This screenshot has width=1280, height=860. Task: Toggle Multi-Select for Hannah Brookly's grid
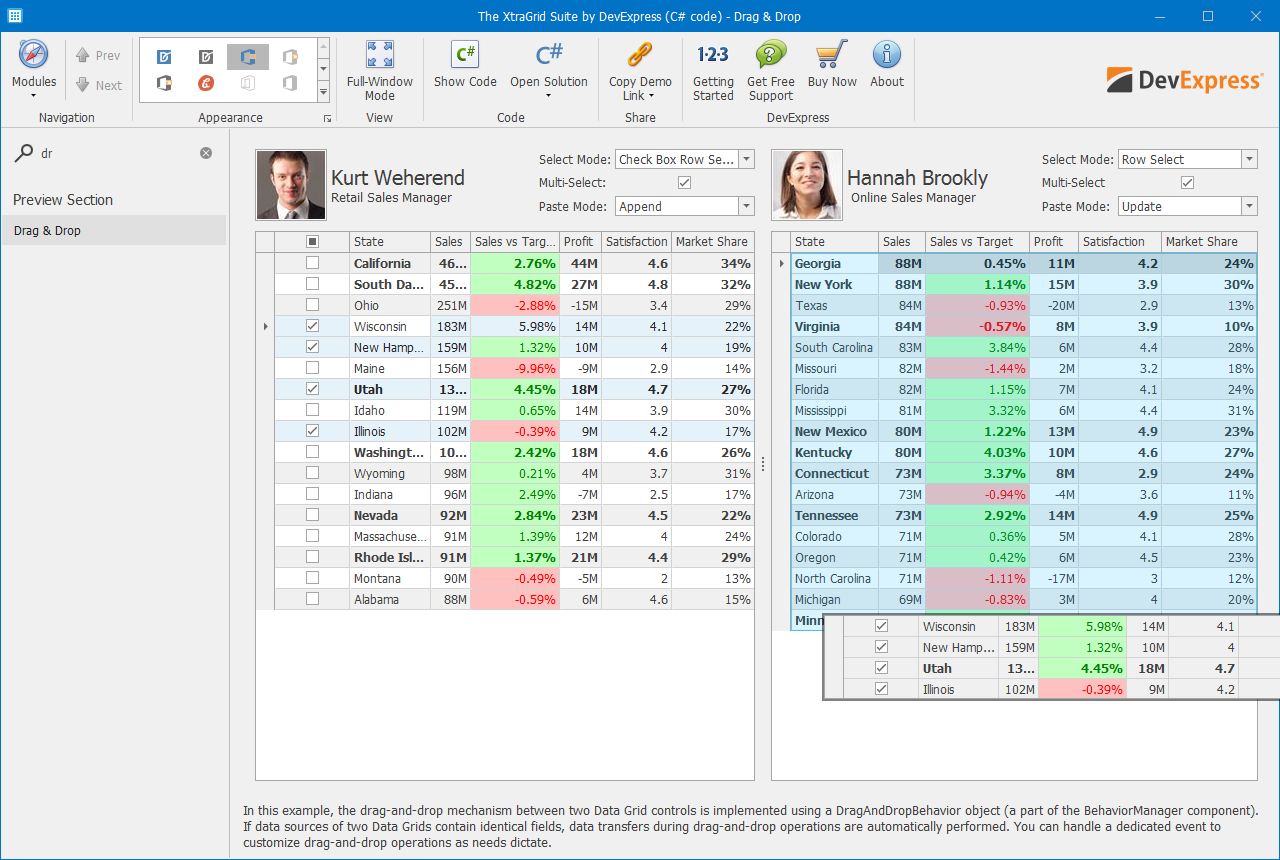click(1188, 182)
